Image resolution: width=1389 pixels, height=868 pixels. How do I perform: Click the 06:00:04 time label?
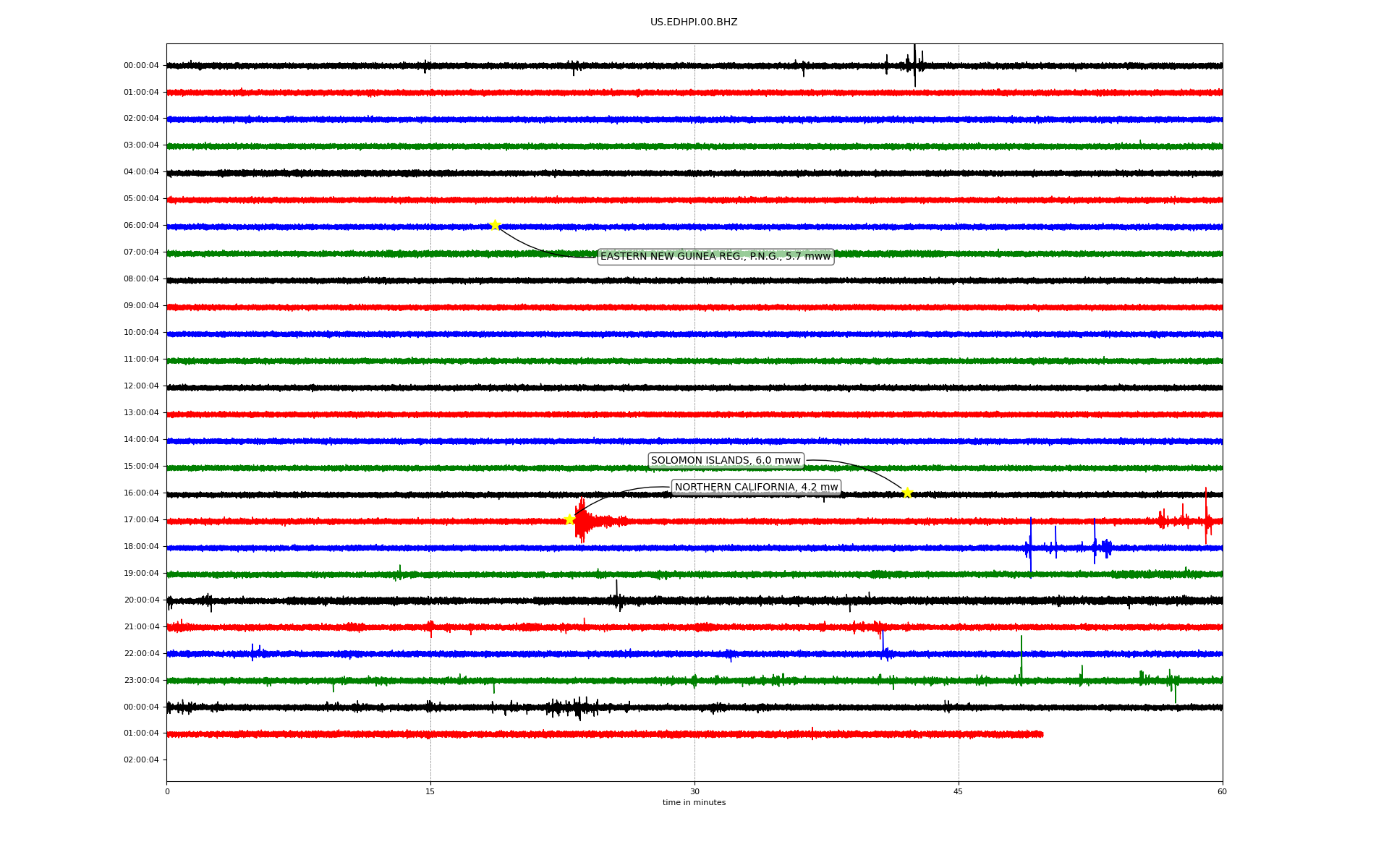pos(141,225)
